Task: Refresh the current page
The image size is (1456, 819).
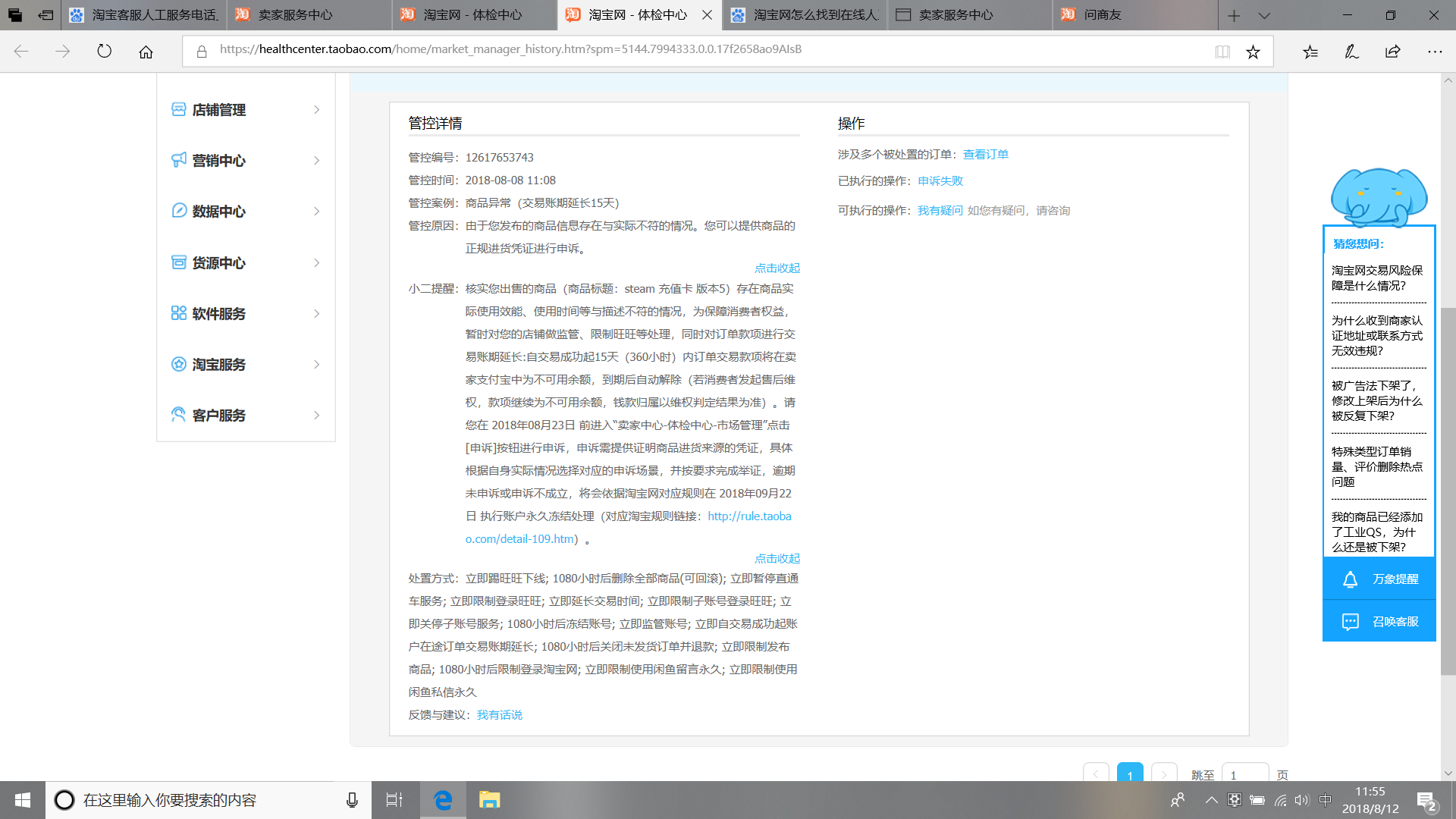Action: 105,52
